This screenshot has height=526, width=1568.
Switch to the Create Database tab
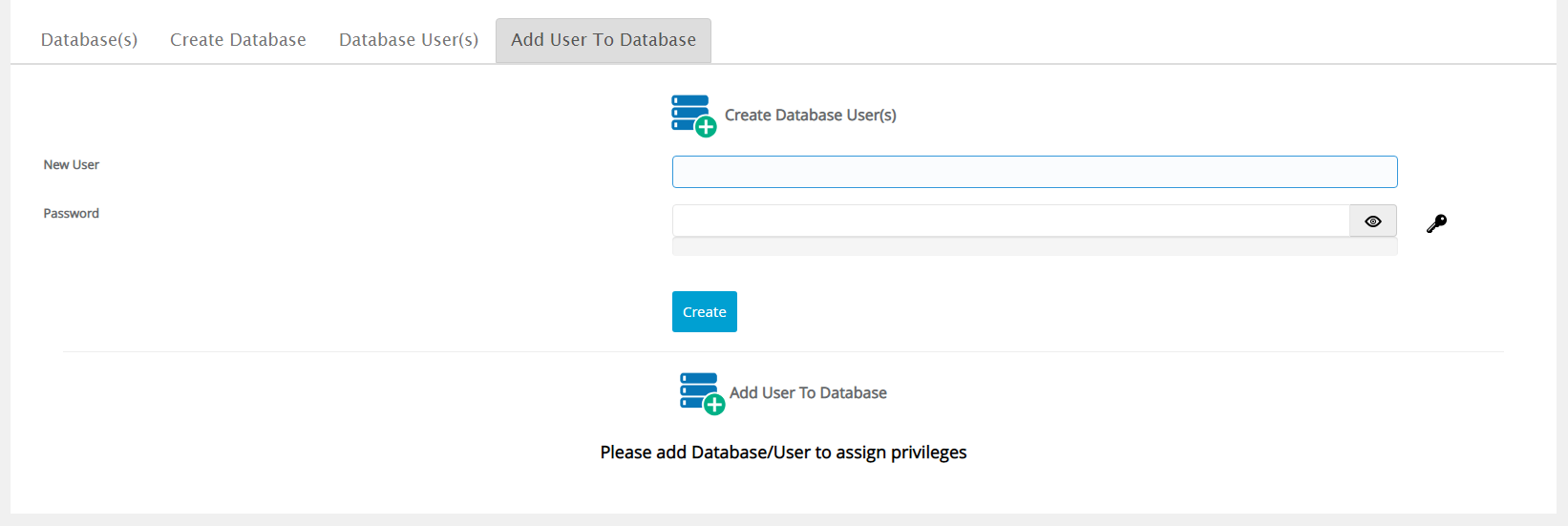coord(238,40)
